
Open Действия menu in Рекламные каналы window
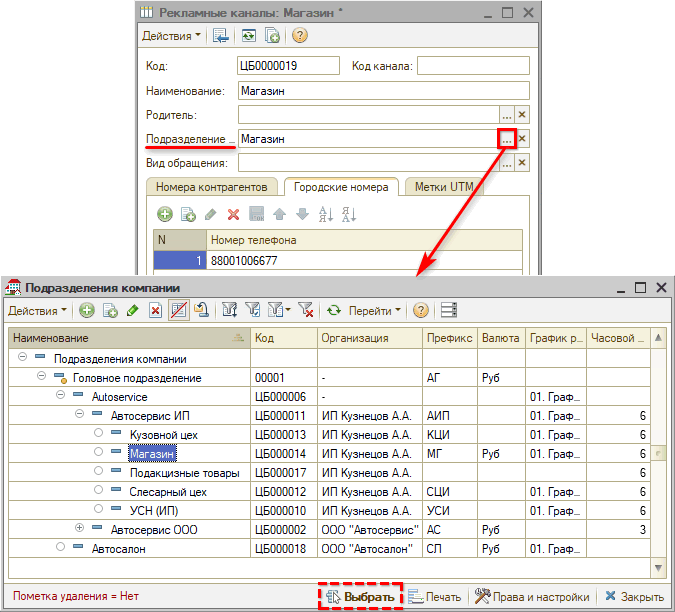pyautogui.click(x=171, y=36)
